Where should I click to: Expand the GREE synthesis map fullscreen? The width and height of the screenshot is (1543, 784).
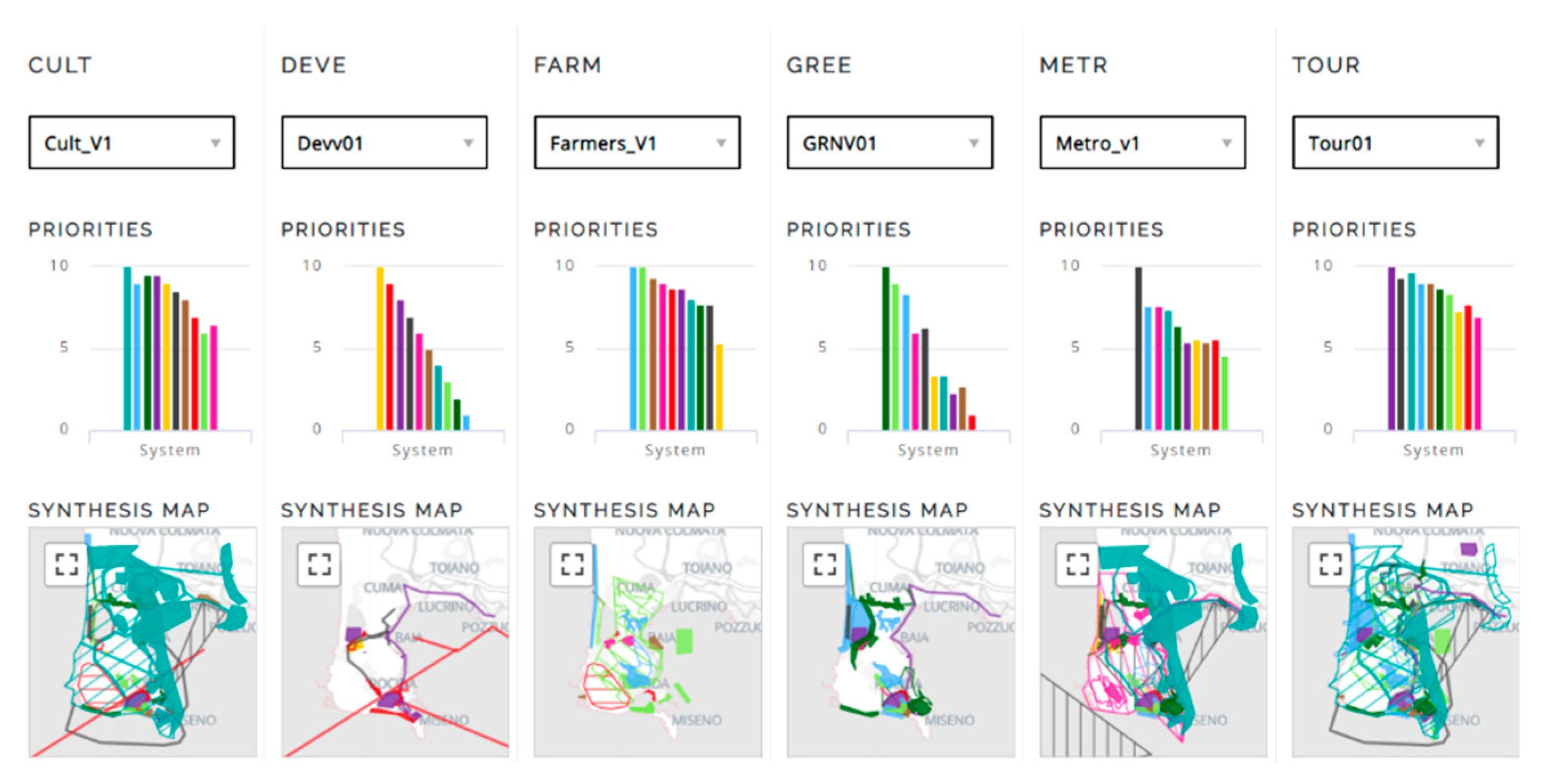[825, 564]
